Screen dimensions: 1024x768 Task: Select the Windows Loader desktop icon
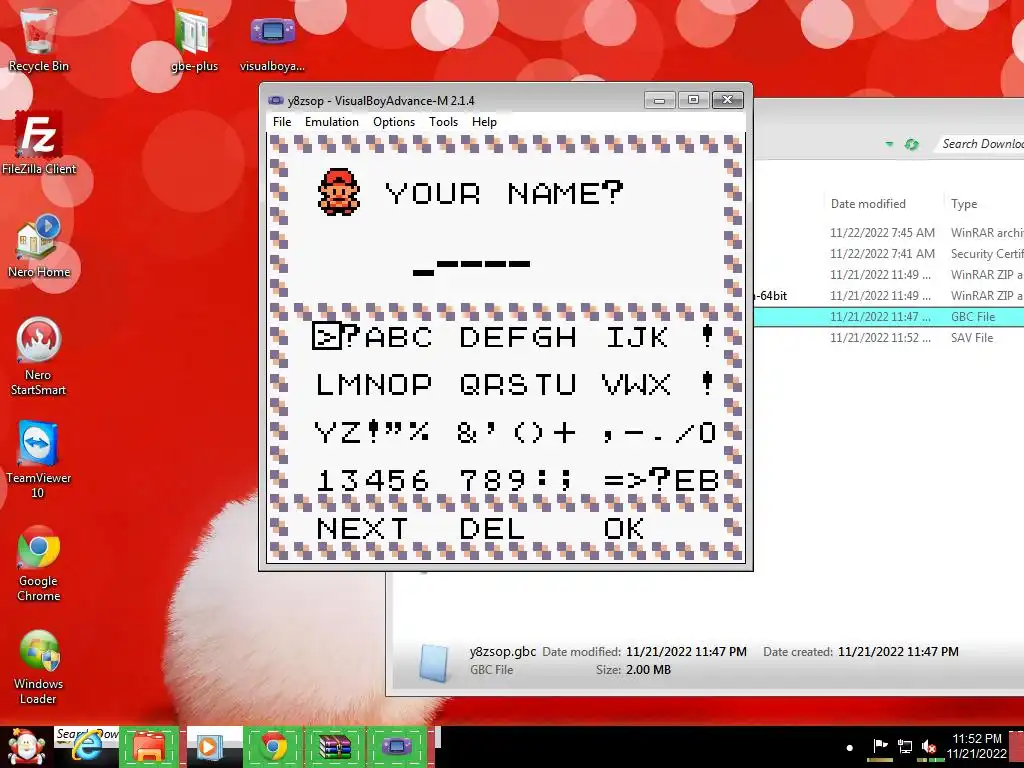pyautogui.click(x=38, y=667)
